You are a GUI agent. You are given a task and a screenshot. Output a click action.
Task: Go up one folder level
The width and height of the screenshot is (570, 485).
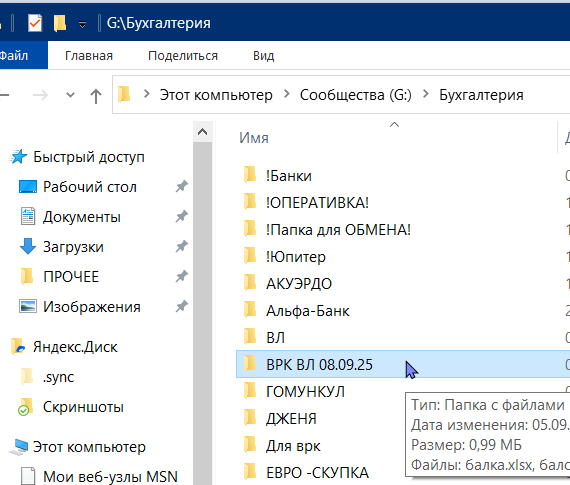pos(96,96)
